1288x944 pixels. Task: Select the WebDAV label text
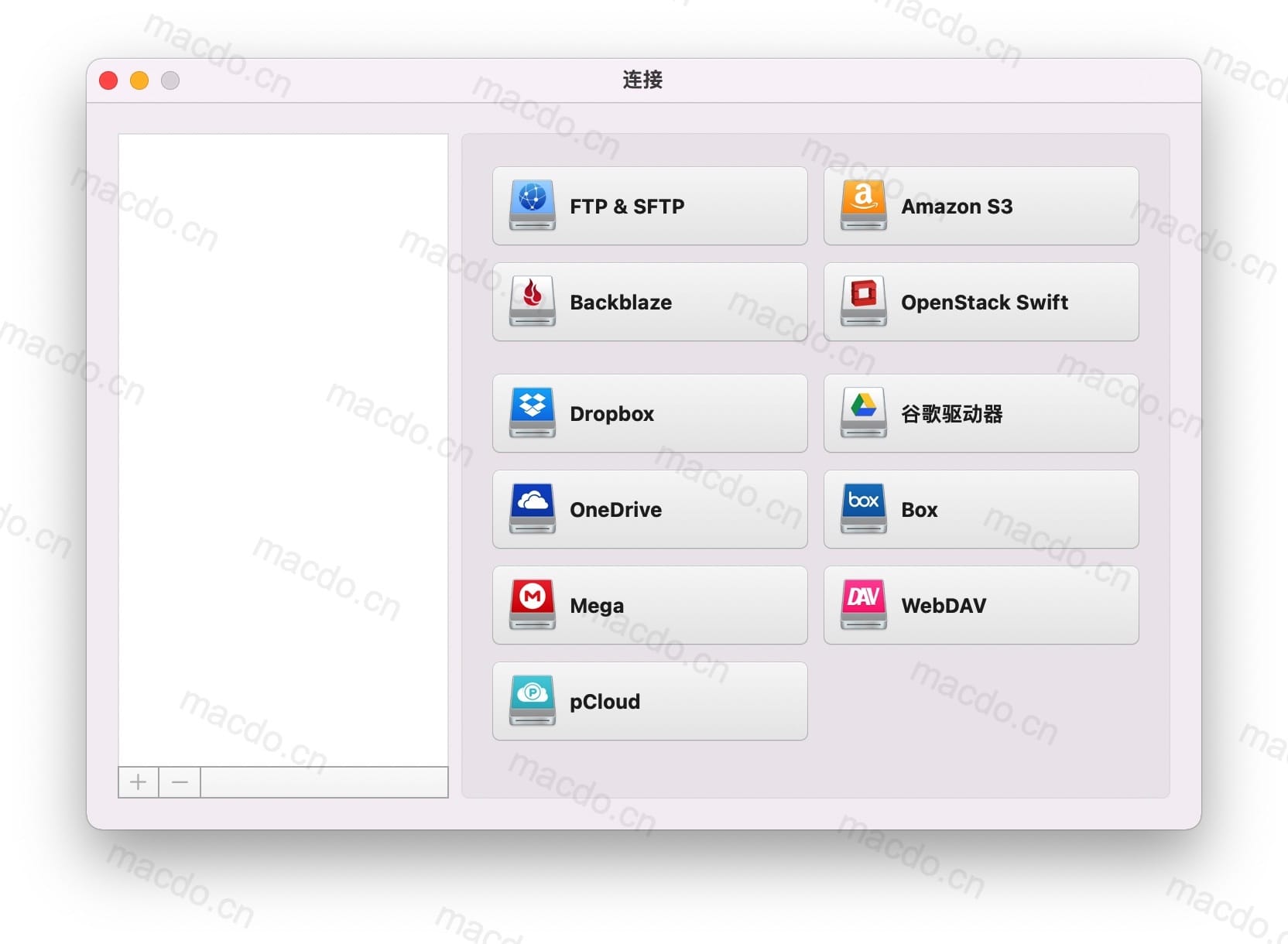944,606
